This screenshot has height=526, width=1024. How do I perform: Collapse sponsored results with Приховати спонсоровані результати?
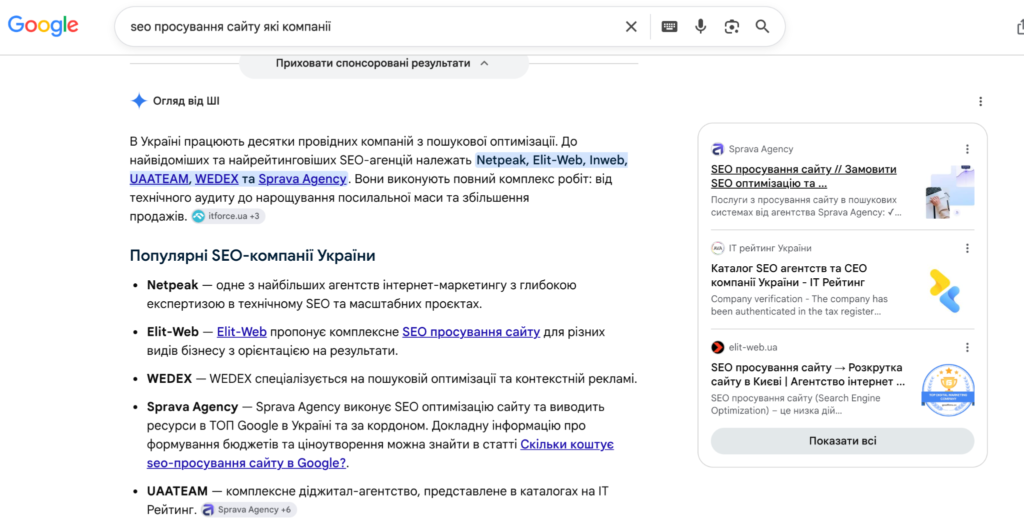(383, 63)
